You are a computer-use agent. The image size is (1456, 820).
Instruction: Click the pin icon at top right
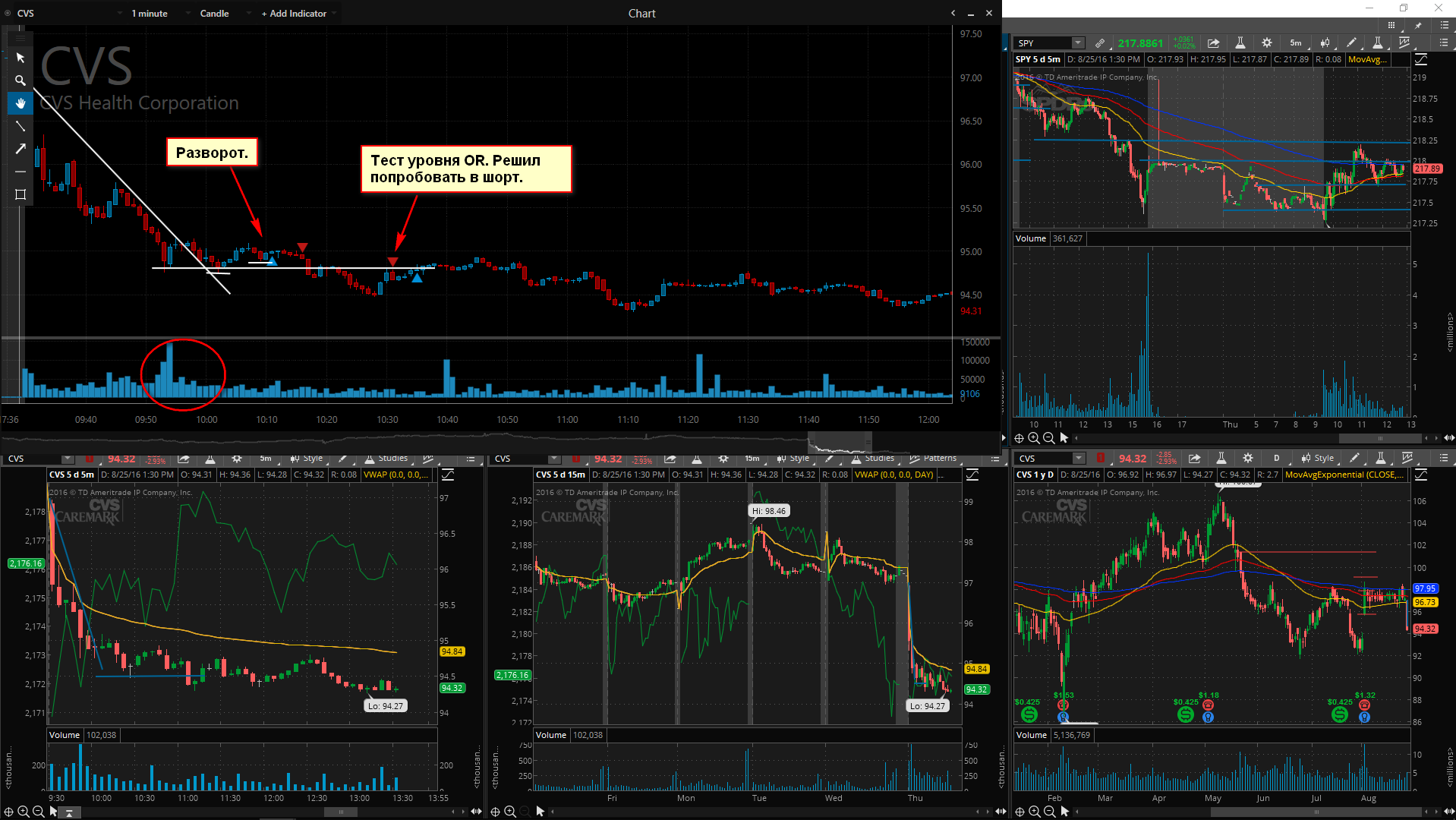(x=1417, y=25)
